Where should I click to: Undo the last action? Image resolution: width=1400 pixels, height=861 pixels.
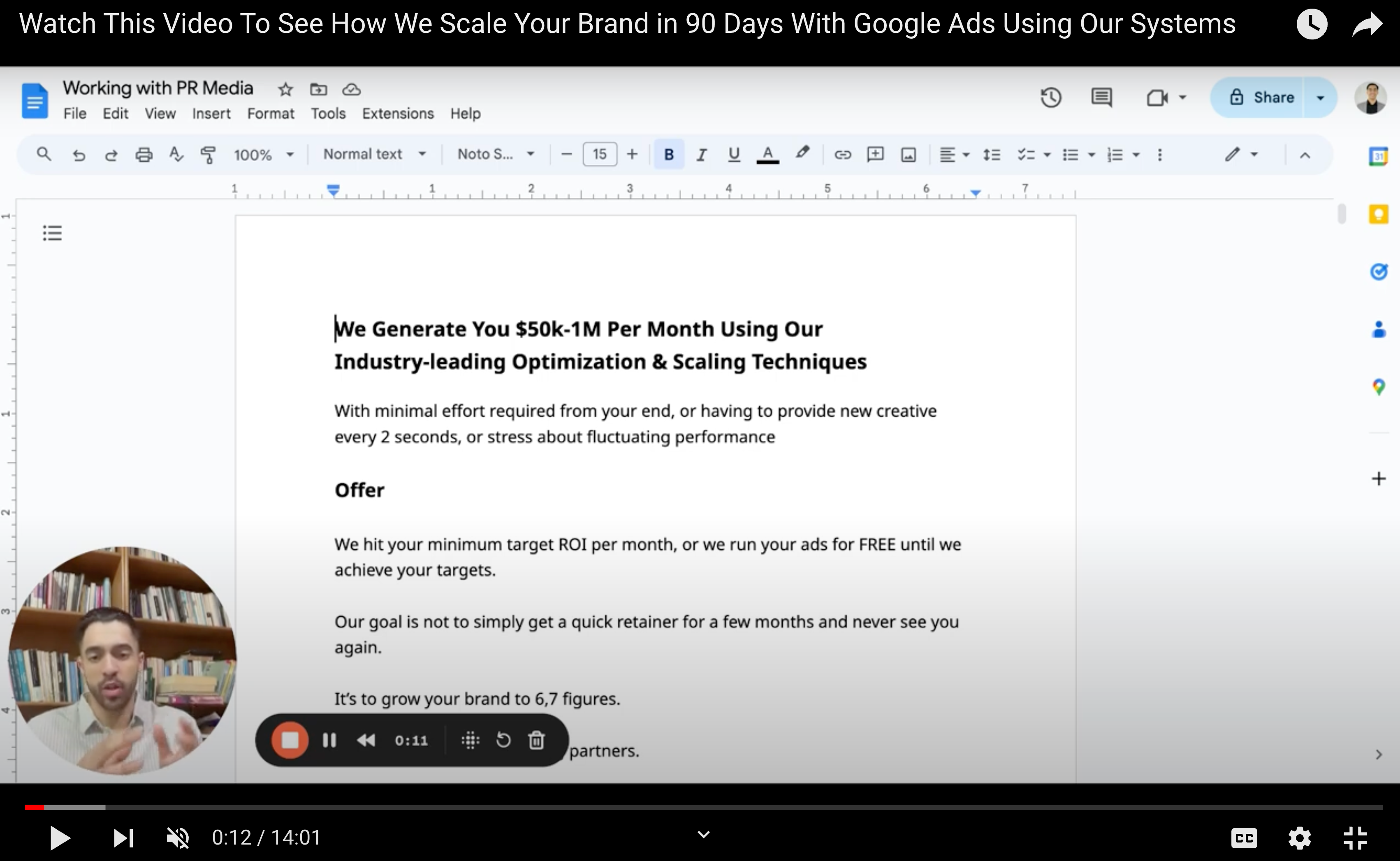[79, 154]
